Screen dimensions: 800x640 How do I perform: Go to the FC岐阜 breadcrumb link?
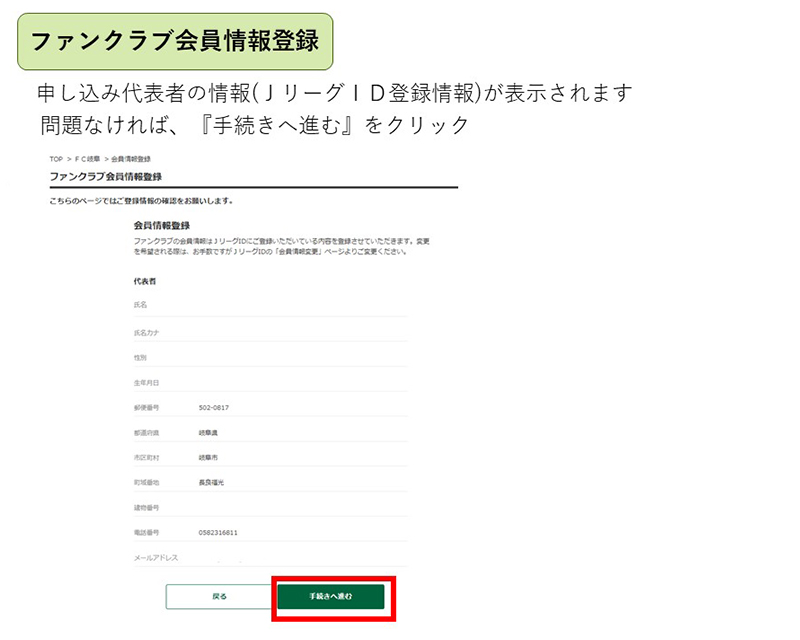87,160
